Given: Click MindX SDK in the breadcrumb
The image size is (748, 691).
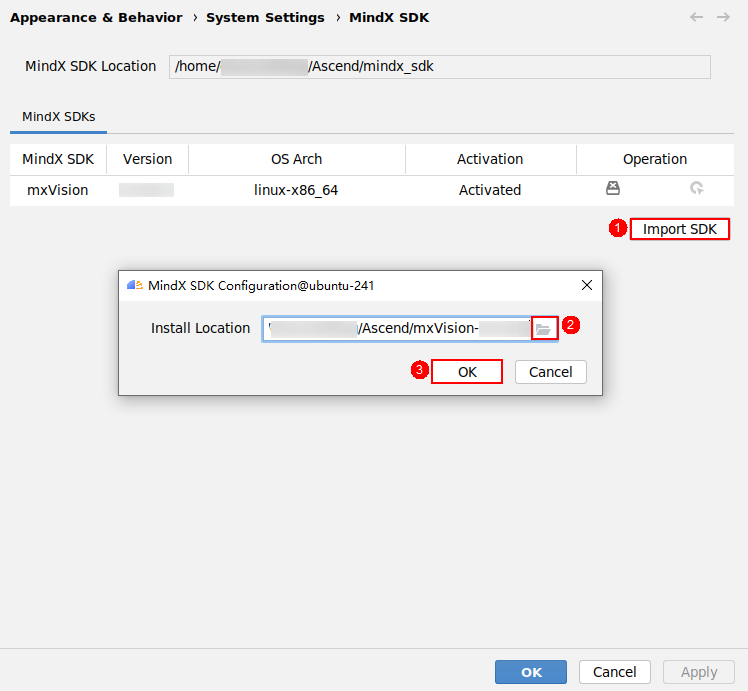Looking at the screenshot, I should (389, 18).
